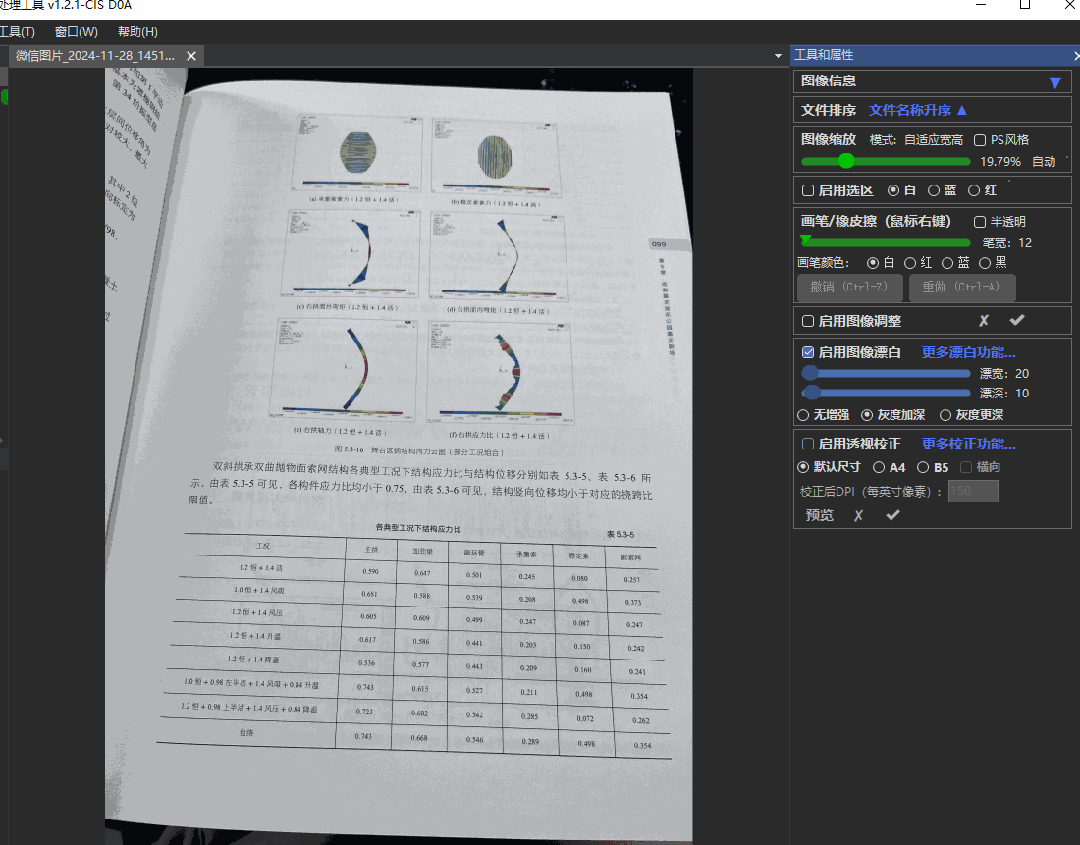Enable the 半透明 checkbox
This screenshot has width=1080, height=845.
[x=980, y=222]
